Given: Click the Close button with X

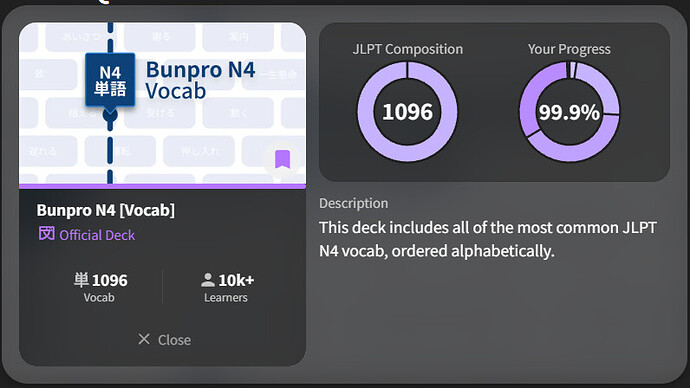Looking at the screenshot, I should point(164,340).
